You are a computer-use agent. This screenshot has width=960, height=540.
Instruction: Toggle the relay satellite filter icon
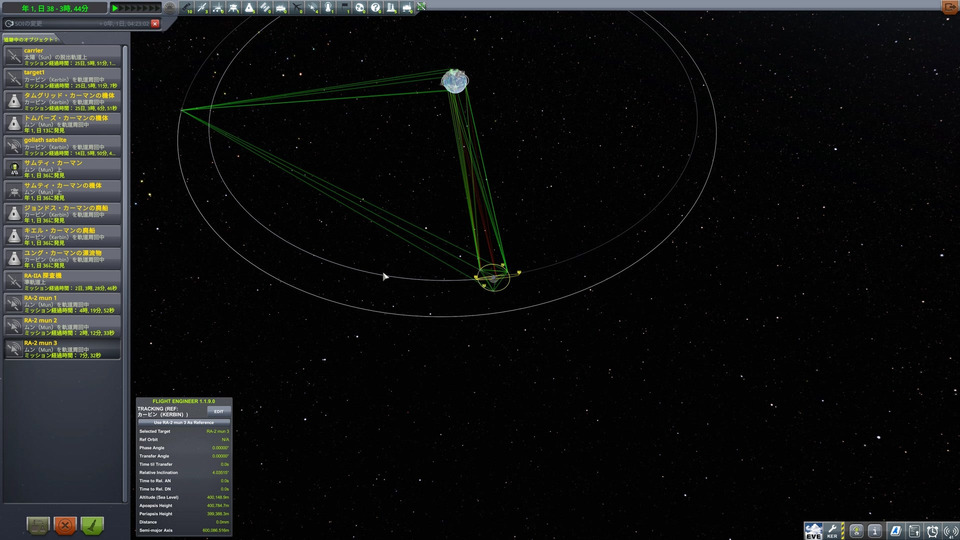(313, 7)
